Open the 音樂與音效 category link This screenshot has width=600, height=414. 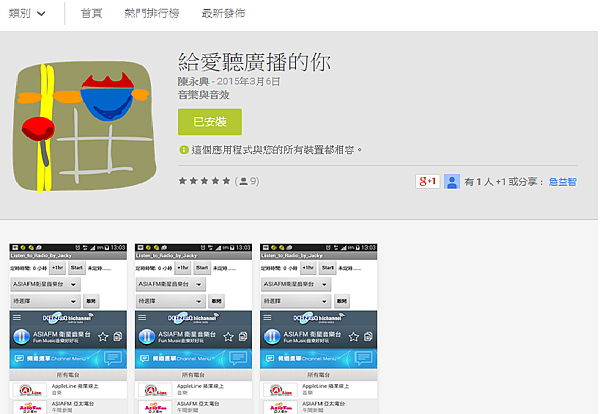pos(204,95)
